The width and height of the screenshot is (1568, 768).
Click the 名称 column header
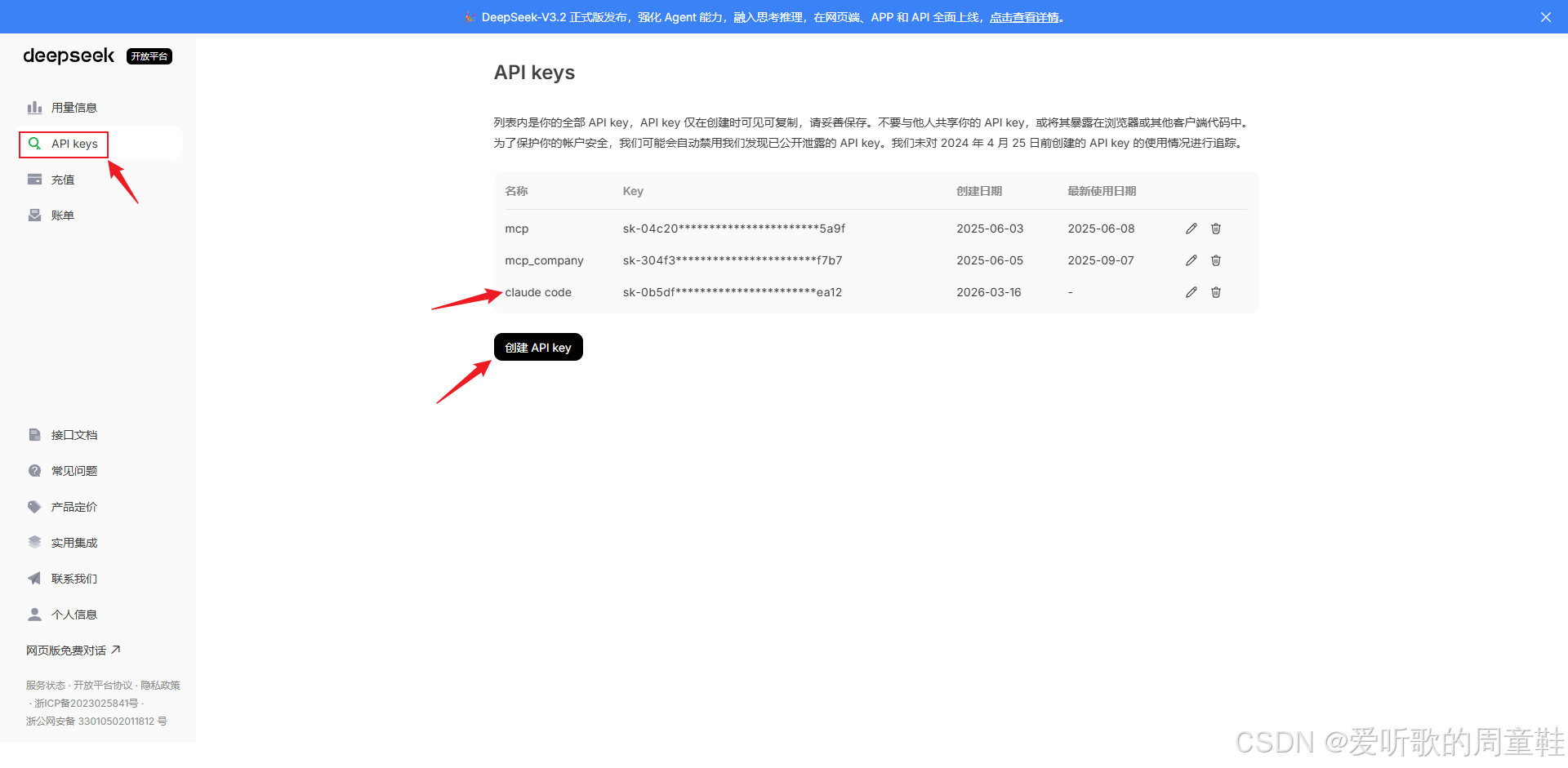point(516,191)
